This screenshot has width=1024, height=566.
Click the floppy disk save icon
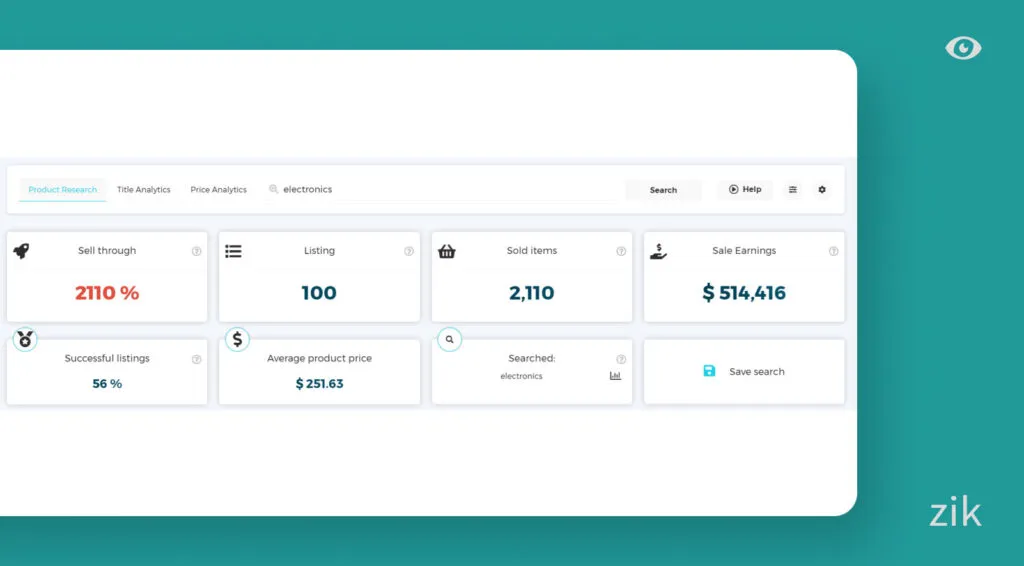pyautogui.click(x=709, y=371)
